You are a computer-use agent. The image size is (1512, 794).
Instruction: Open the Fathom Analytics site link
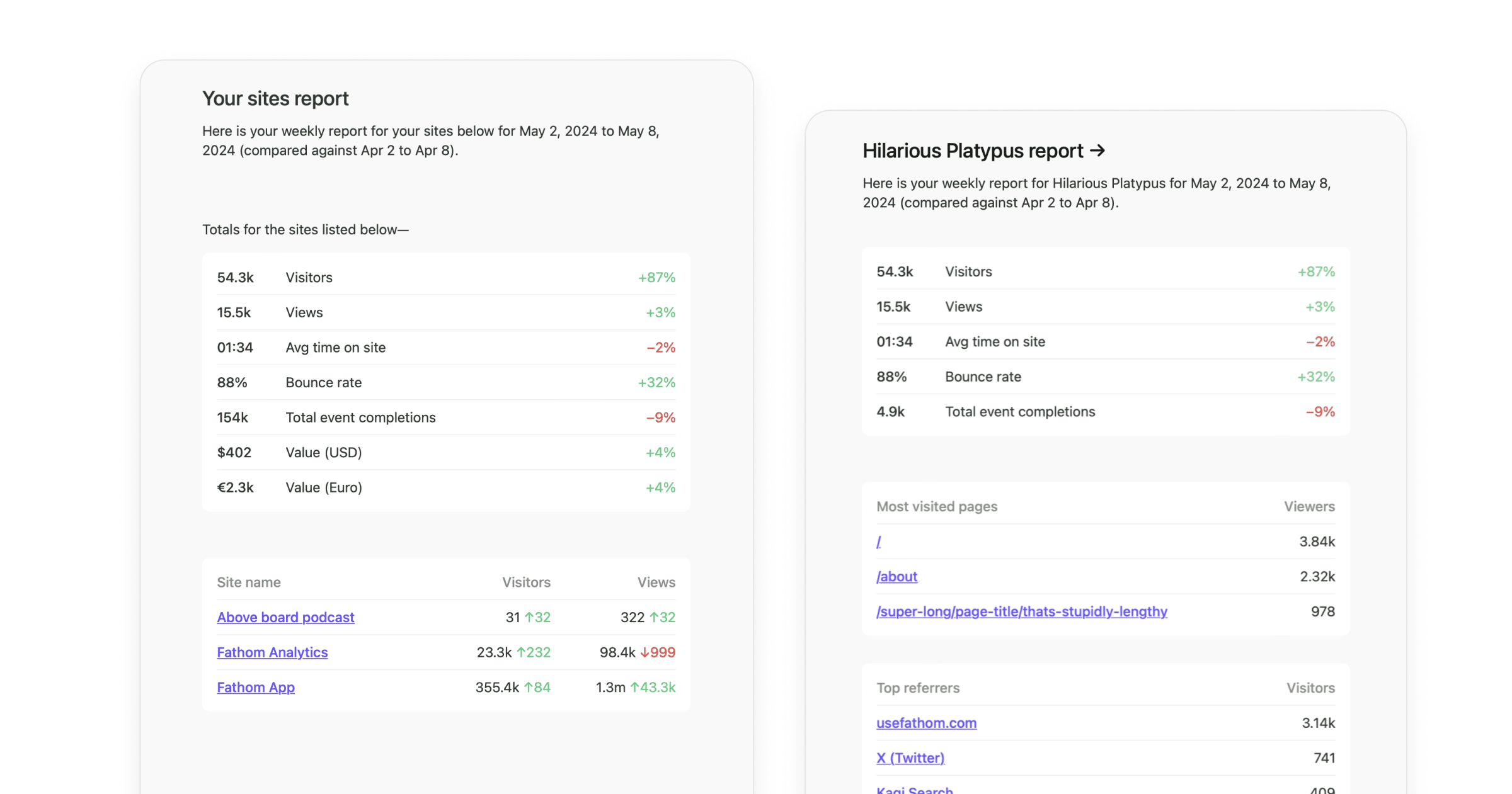272,652
